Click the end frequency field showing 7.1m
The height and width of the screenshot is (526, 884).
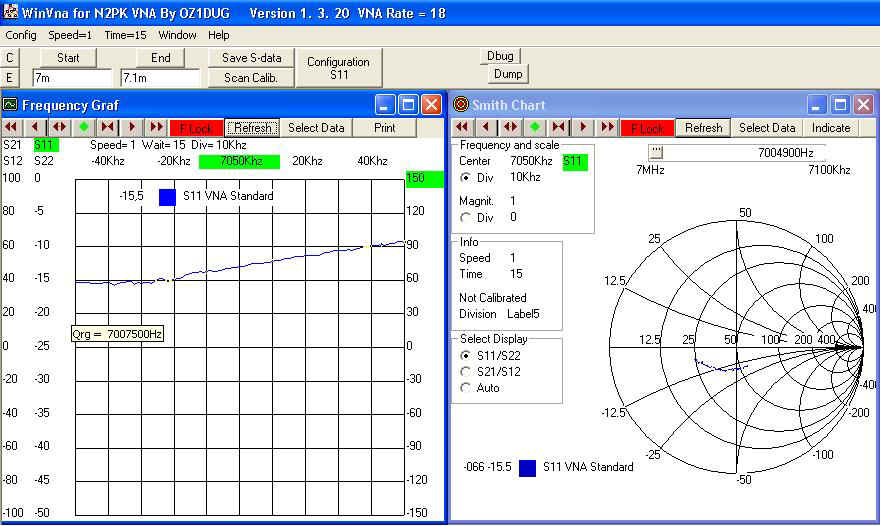point(161,78)
